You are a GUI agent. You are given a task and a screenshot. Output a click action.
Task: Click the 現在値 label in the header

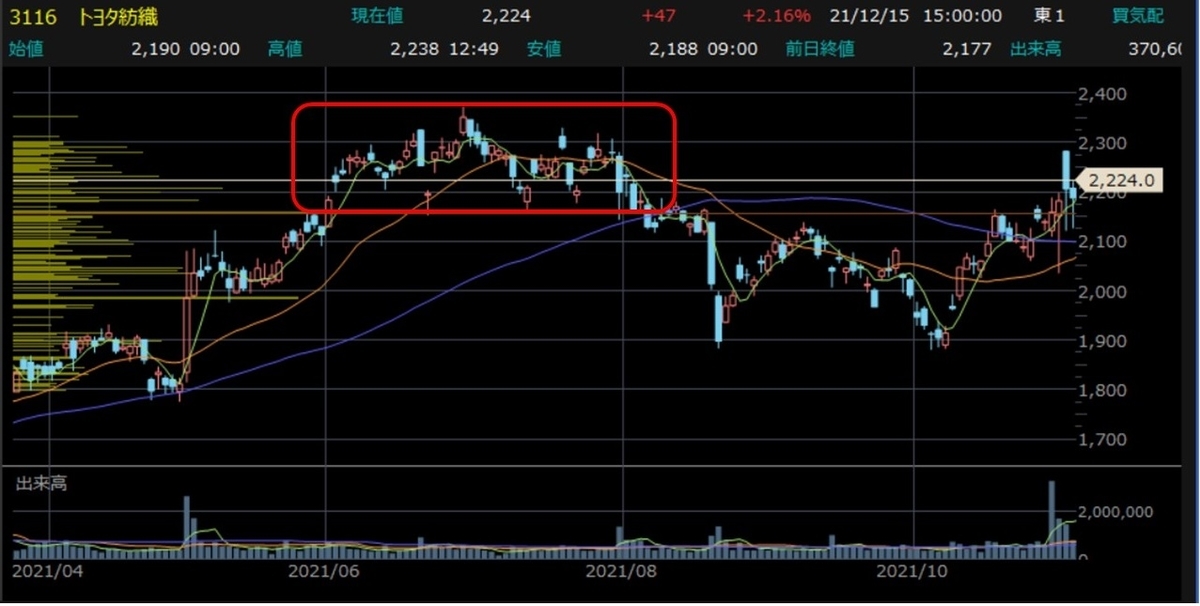point(375,16)
